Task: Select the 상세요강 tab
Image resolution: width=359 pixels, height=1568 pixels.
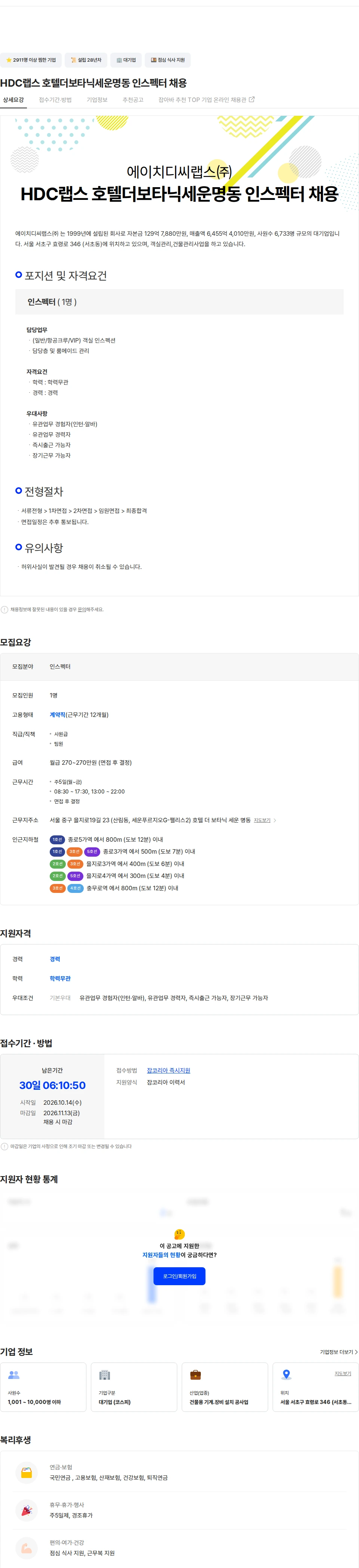Action: 13,100
